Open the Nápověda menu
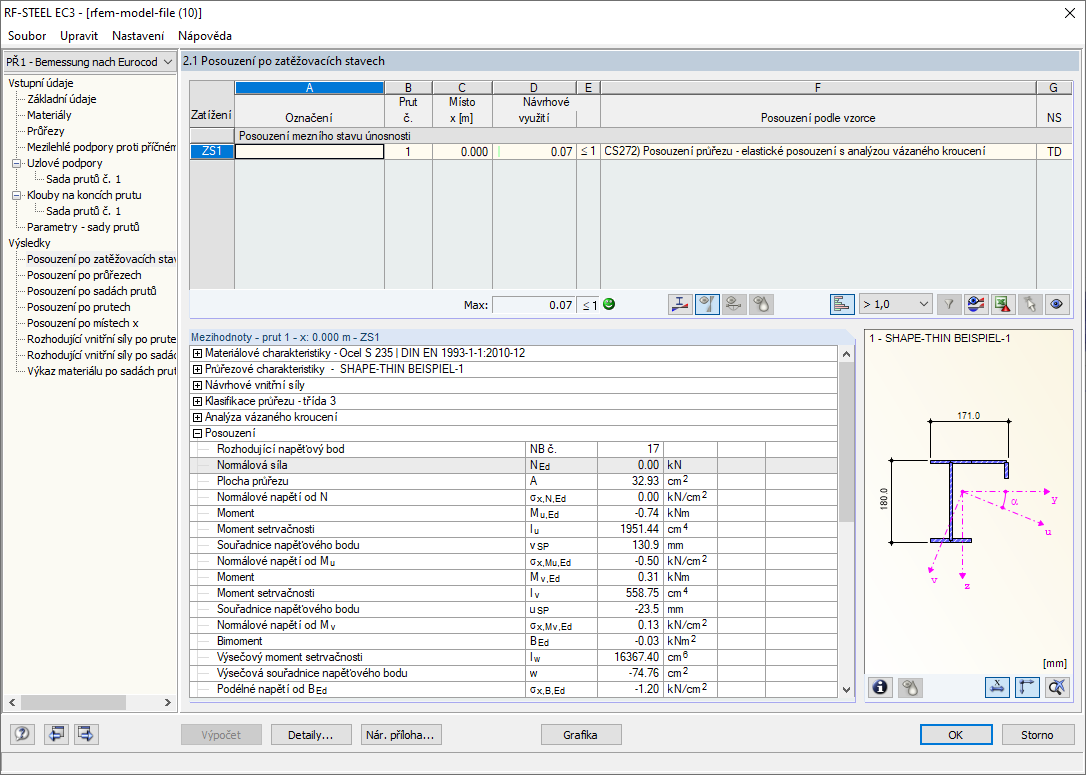 point(204,36)
